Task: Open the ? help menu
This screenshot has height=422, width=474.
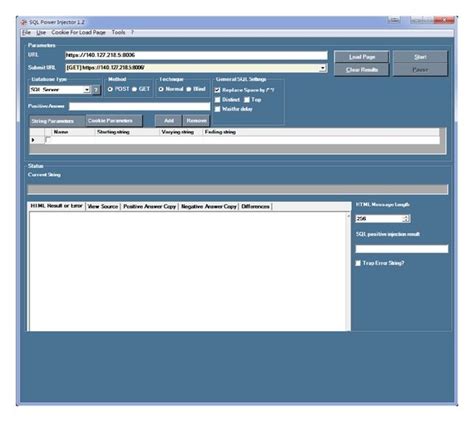Action: 132,32
